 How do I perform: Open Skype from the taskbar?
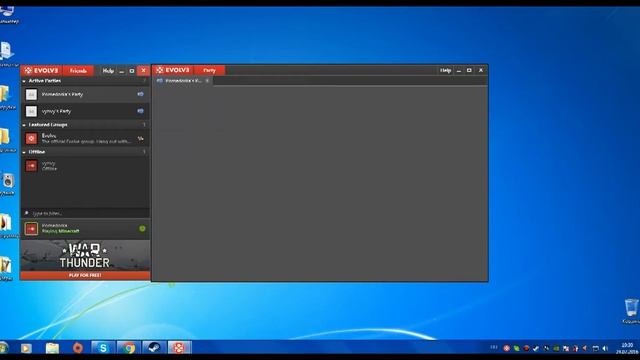click(103, 348)
